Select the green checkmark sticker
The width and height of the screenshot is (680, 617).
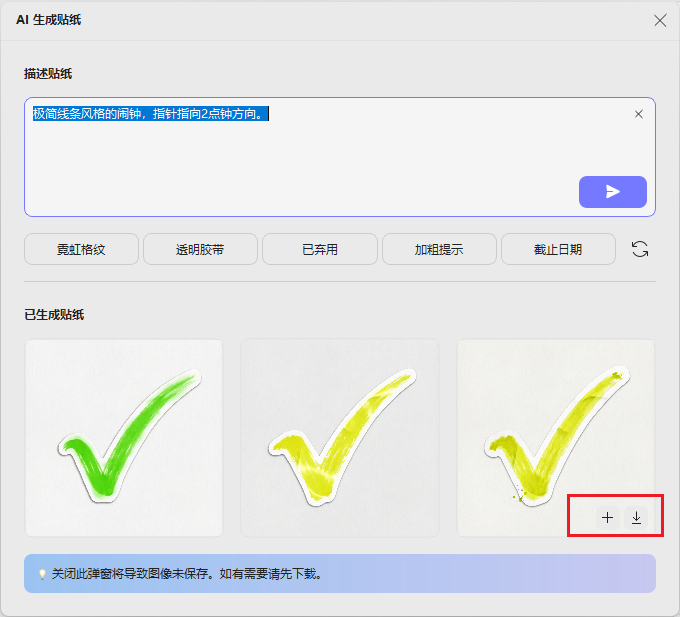[124, 438]
